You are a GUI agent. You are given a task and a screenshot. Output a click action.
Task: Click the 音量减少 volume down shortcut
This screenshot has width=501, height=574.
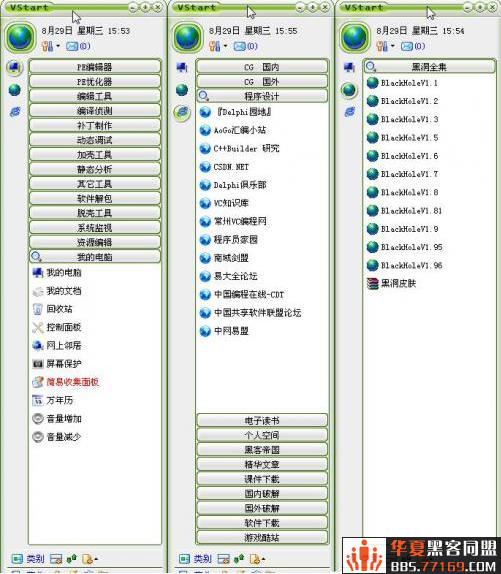coord(57,437)
